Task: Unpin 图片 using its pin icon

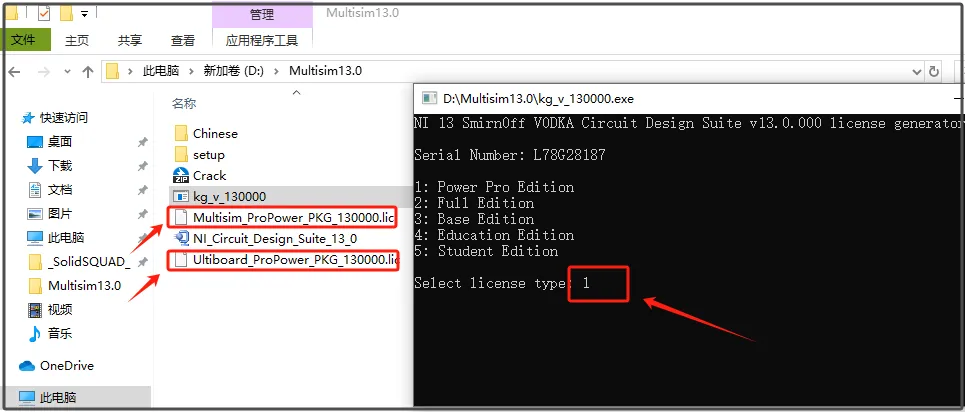Action: [x=142, y=214]
